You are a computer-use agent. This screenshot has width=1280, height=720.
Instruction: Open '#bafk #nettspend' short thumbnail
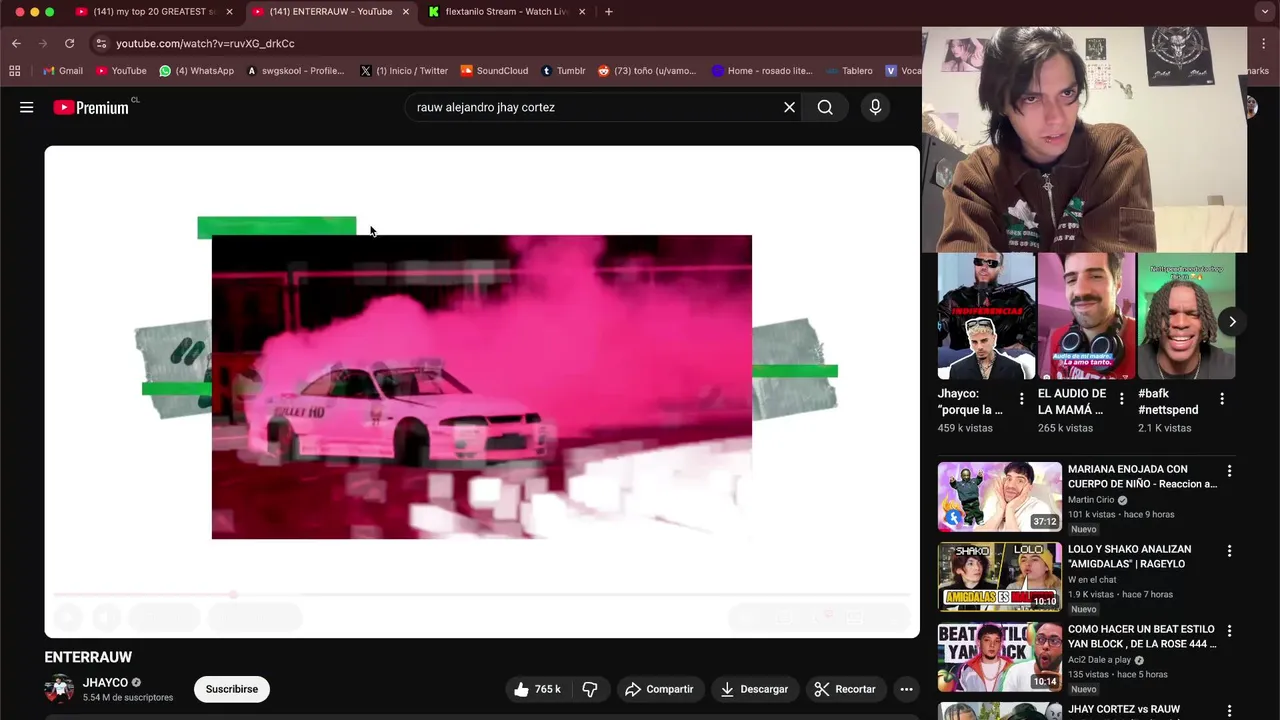[x=1186, y=316]
